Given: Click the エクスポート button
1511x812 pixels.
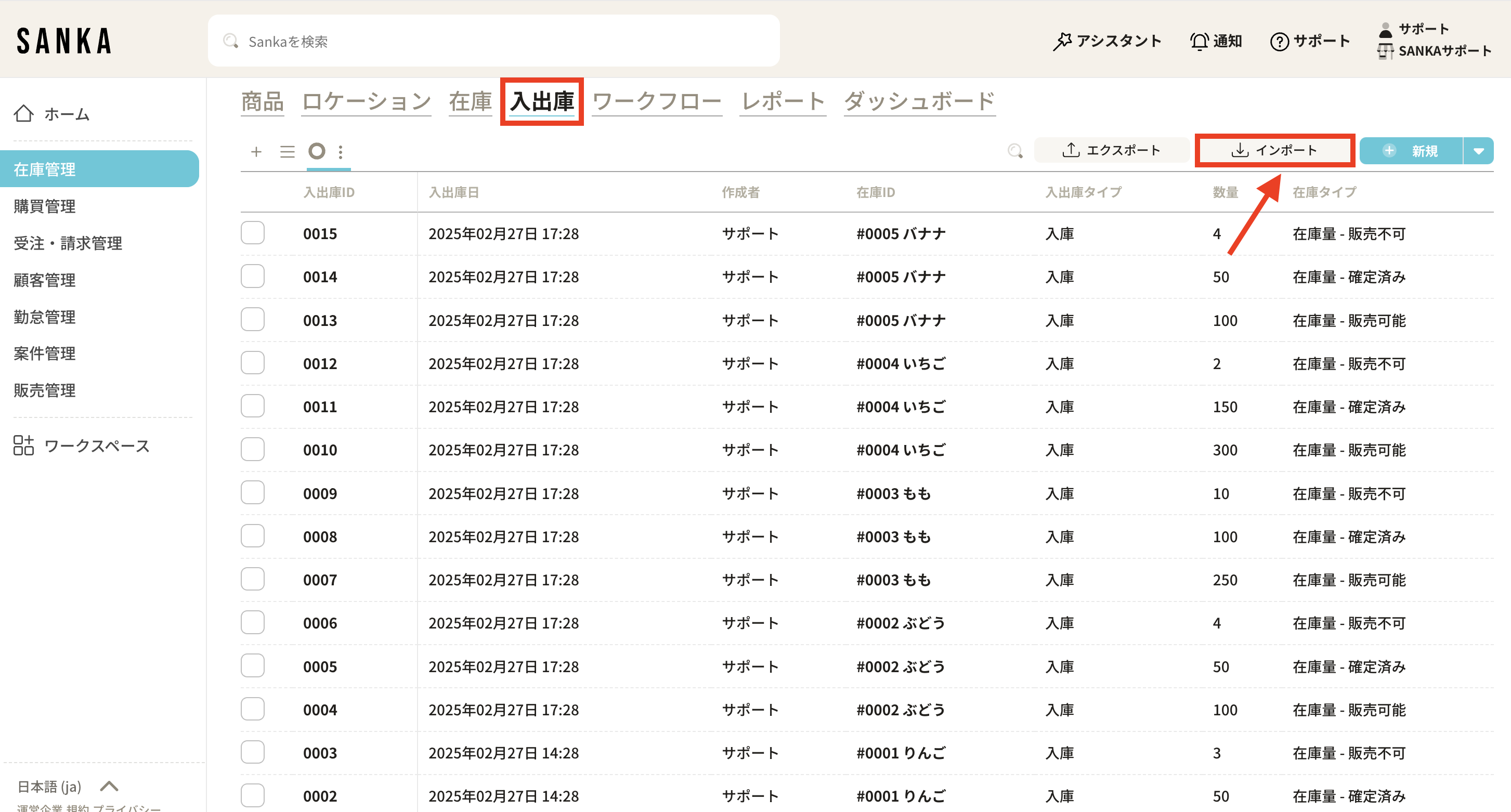Looking at the screenshot, I should pyautogui.click(x=1111, y=151).
